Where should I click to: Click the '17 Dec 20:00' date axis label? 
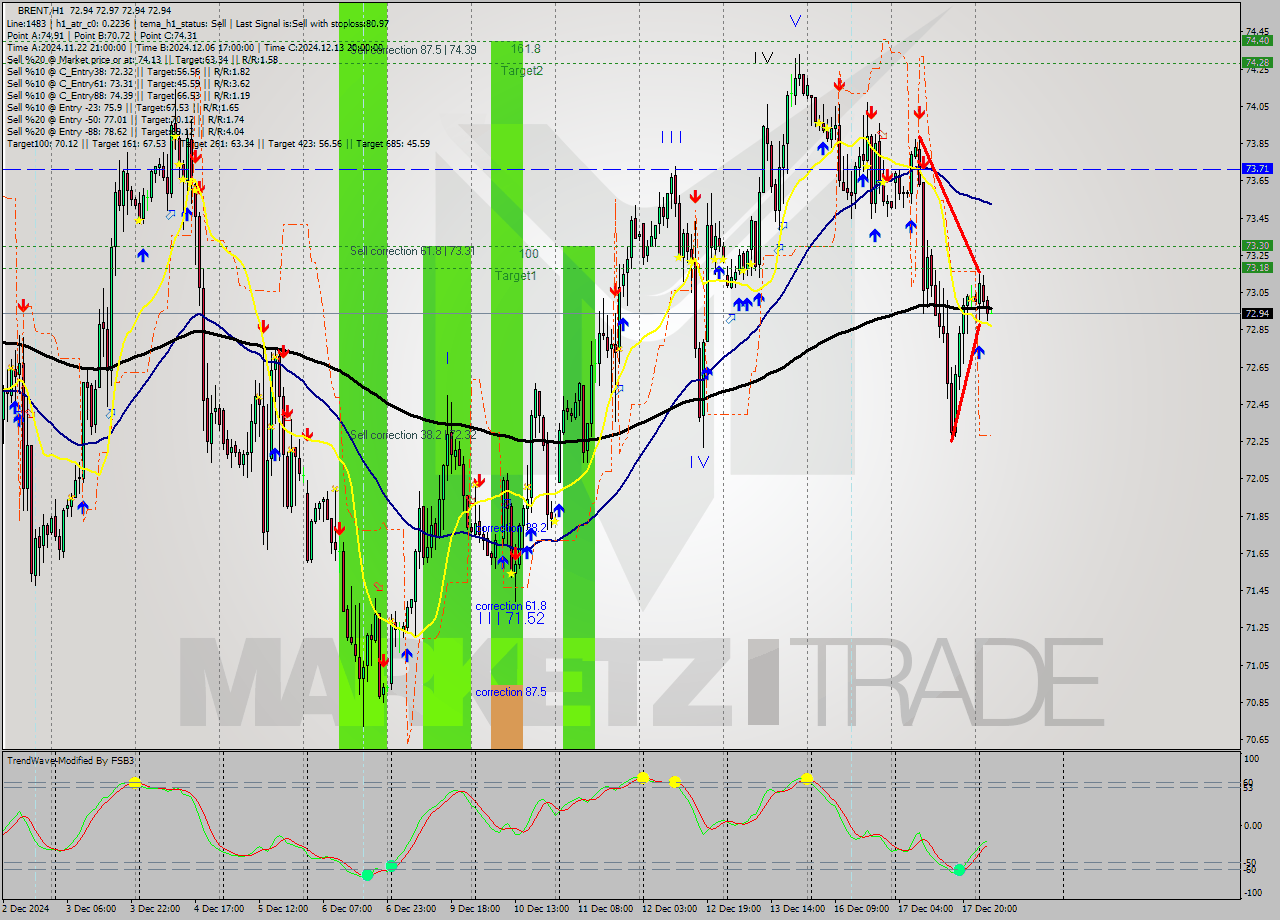click(x=990, y=909)
